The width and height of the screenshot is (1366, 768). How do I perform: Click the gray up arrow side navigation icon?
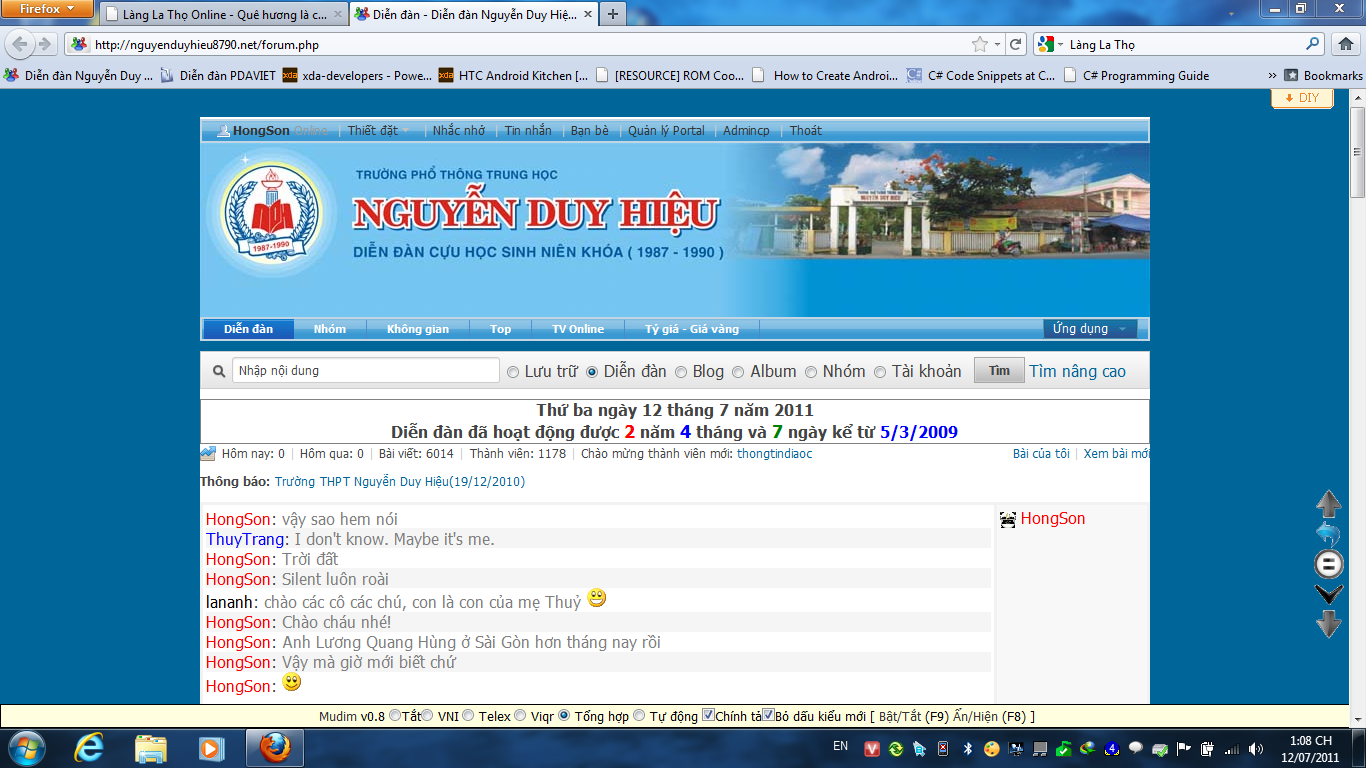(1328, 503)
